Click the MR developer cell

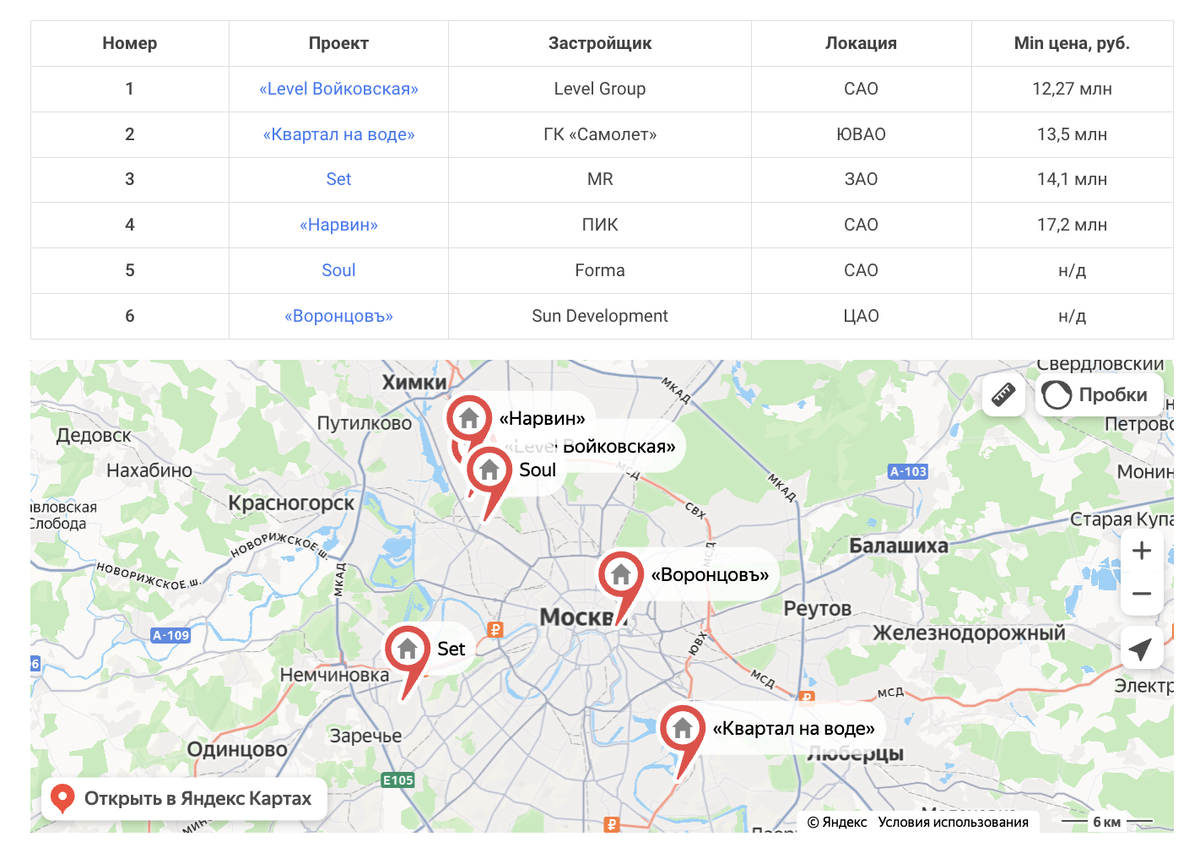pyautogui.click(x=600, y=179)
